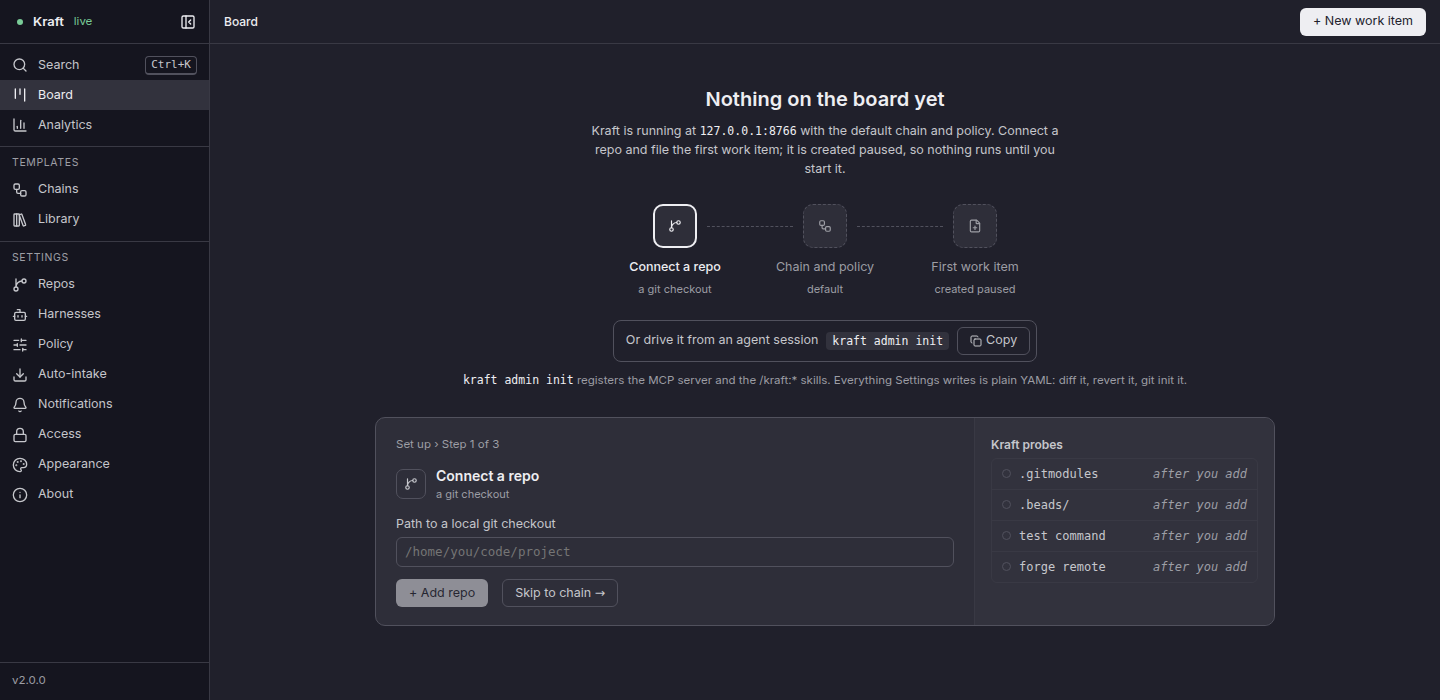Click the Kraft app name in header

pos(48,22)
